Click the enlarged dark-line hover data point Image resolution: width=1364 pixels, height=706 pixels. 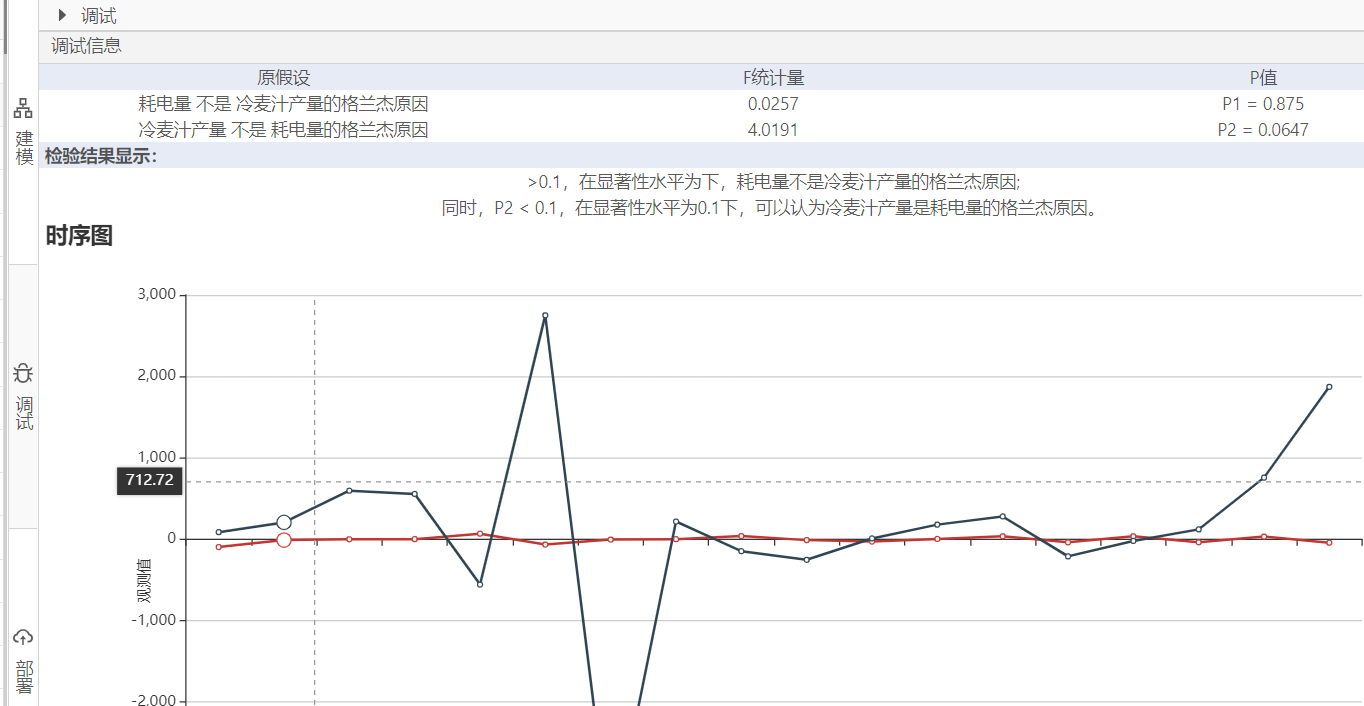click(284, 522)
